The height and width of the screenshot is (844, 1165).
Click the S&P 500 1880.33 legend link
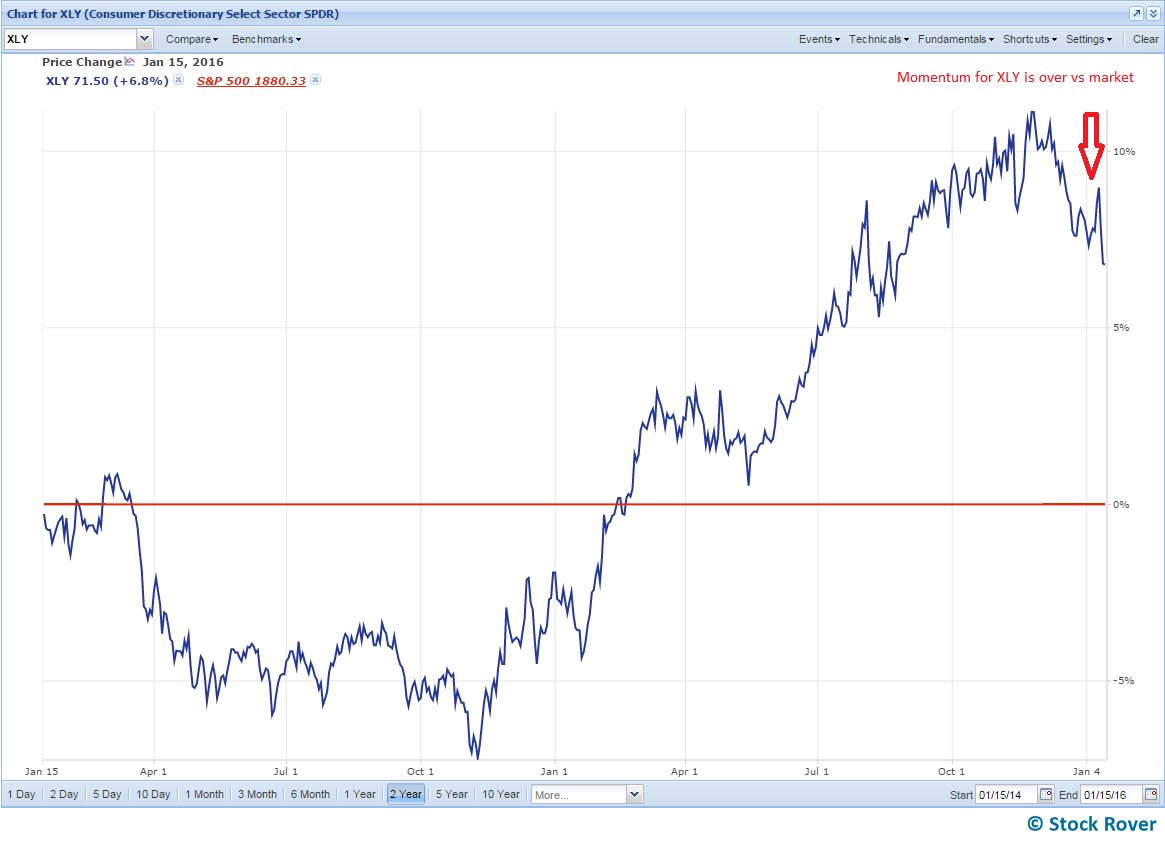pyautogui.click(x=251, y=81)
